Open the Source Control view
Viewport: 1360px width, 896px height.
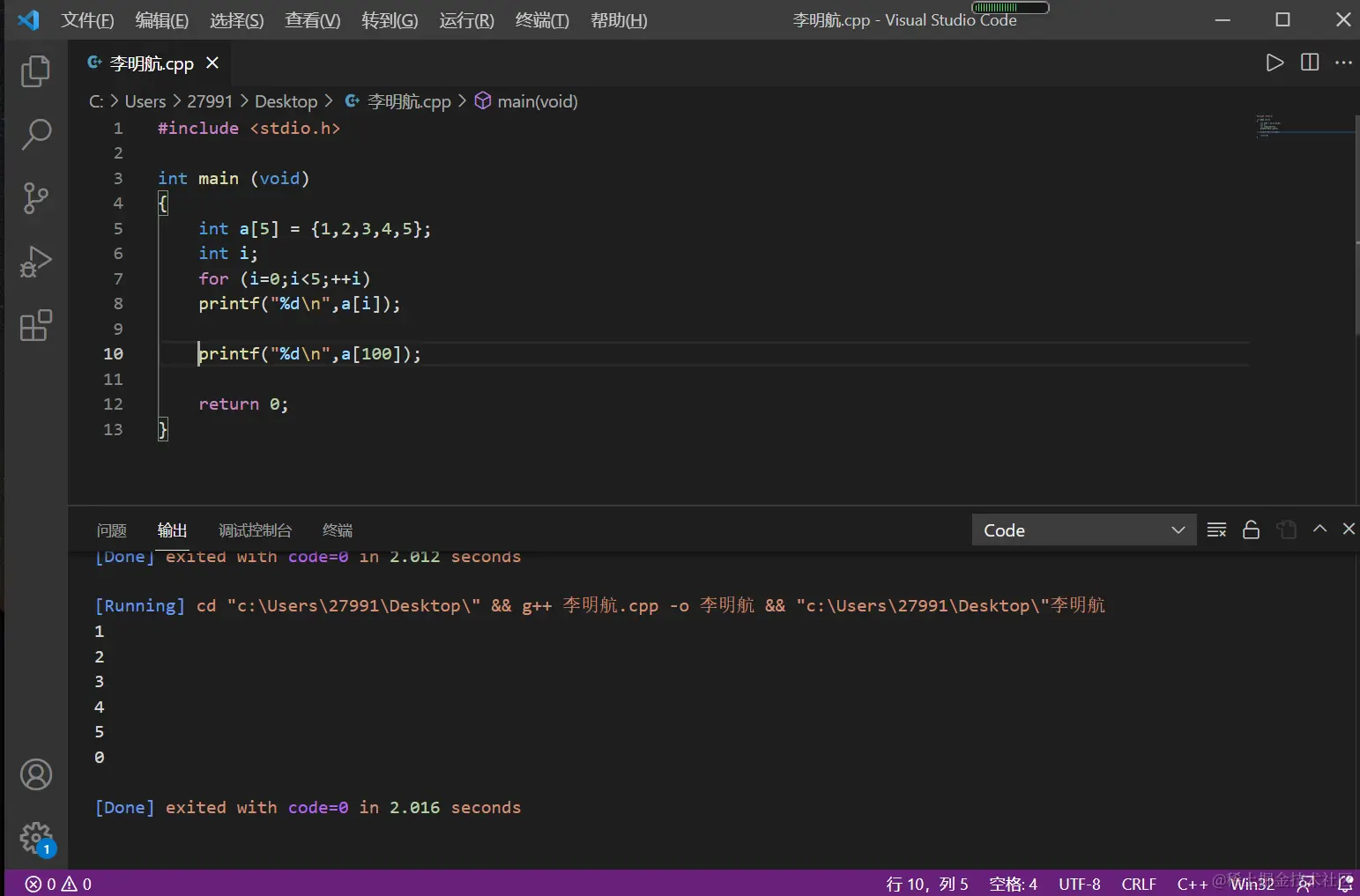(x=35, y=198)
